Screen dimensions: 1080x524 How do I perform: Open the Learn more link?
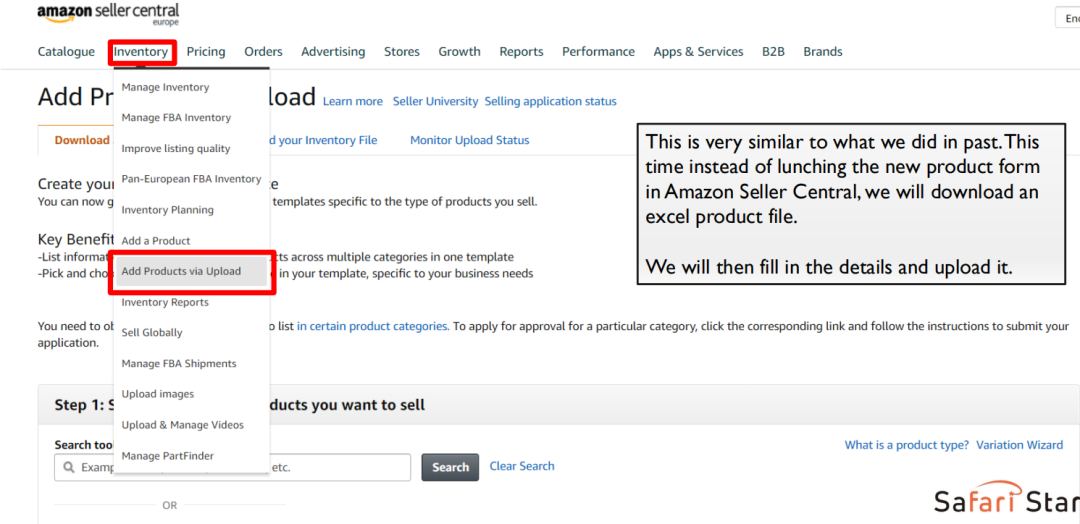[352, 101]
